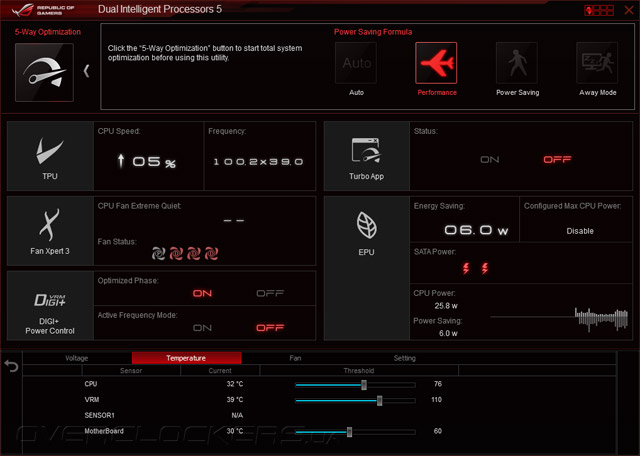Open the EPU leaf module
This screenshot has height=456, width=640.
pyautogui.click(x=367, y=268)
